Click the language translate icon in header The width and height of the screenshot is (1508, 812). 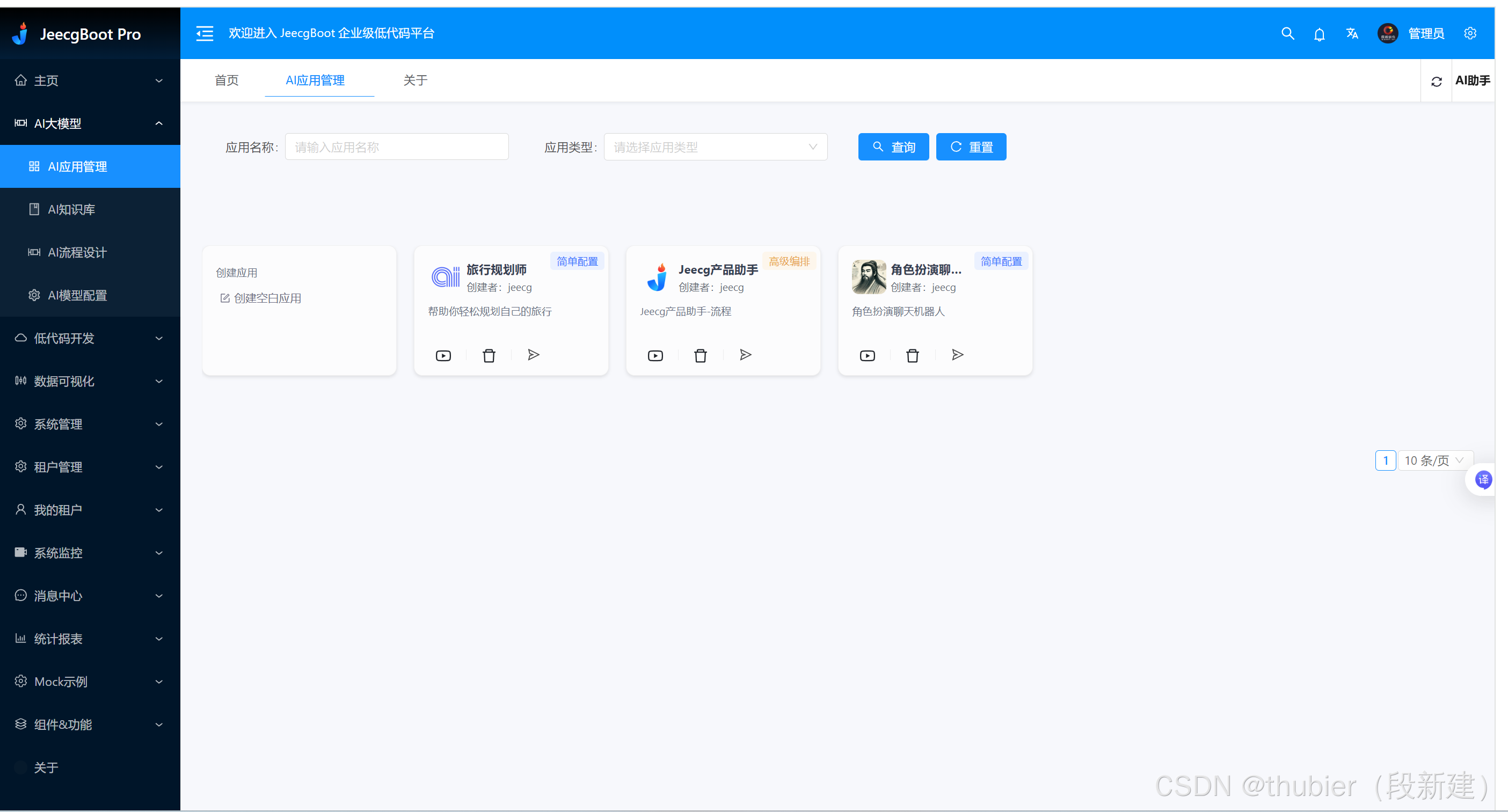click(x=1352, y=34)
